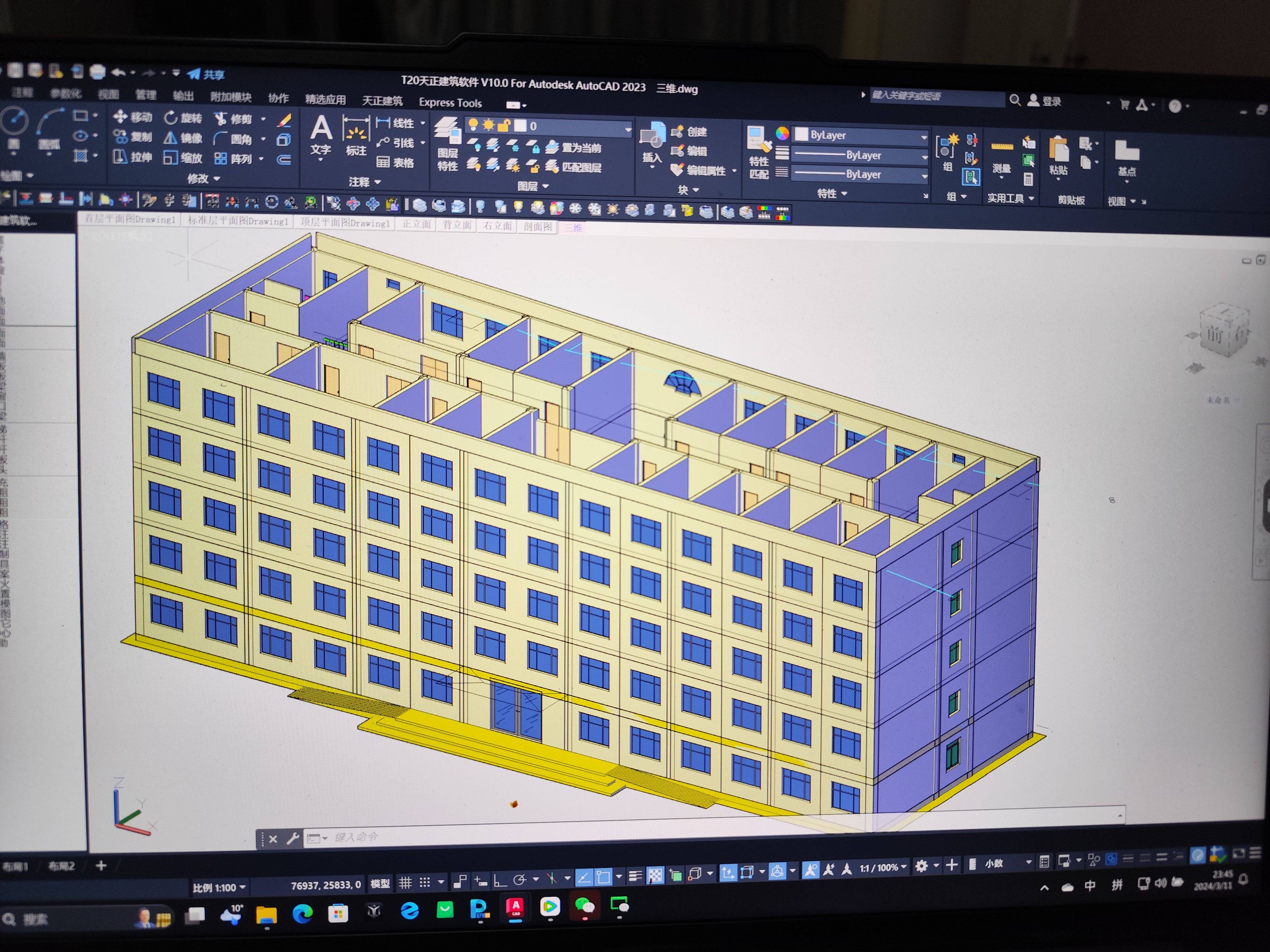This screenshot has width=1270, height=952.
Task: Toggle snap mode dots icon in status bar
Action: [x=425, y=883]
